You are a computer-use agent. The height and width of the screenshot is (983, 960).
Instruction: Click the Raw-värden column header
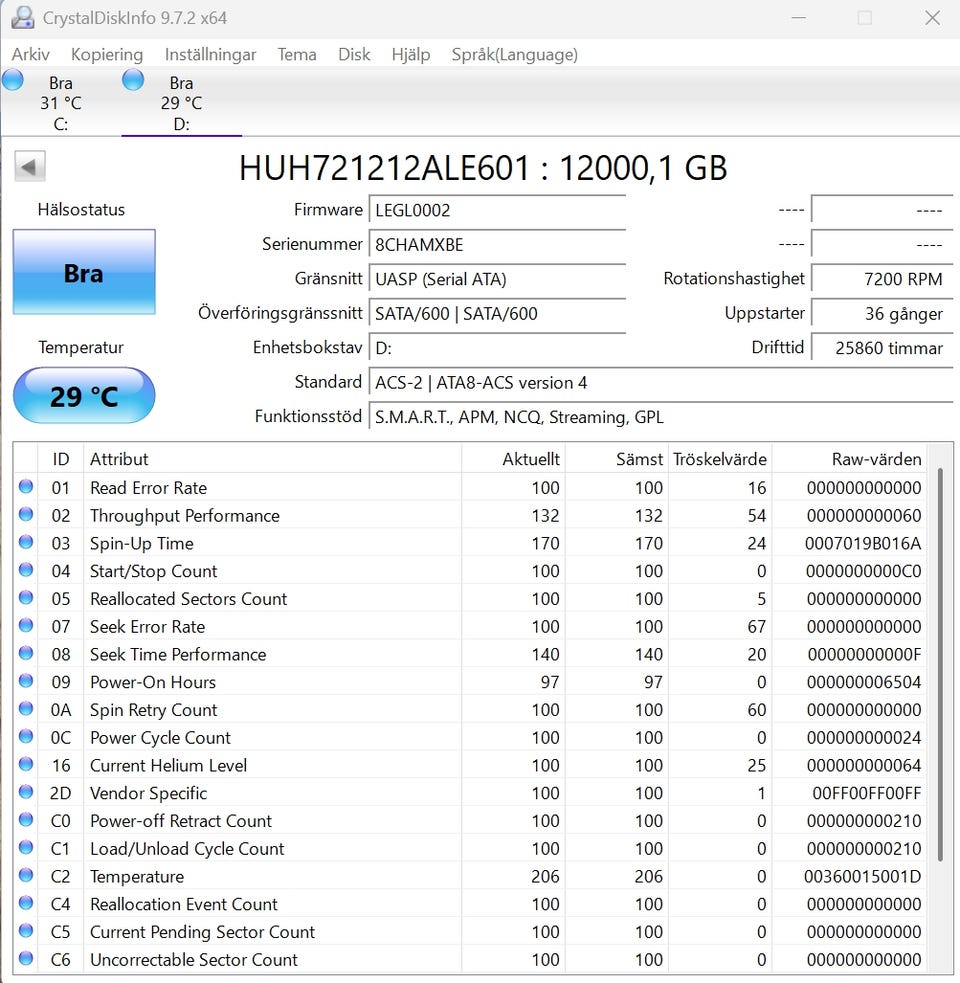coord(876,459)
